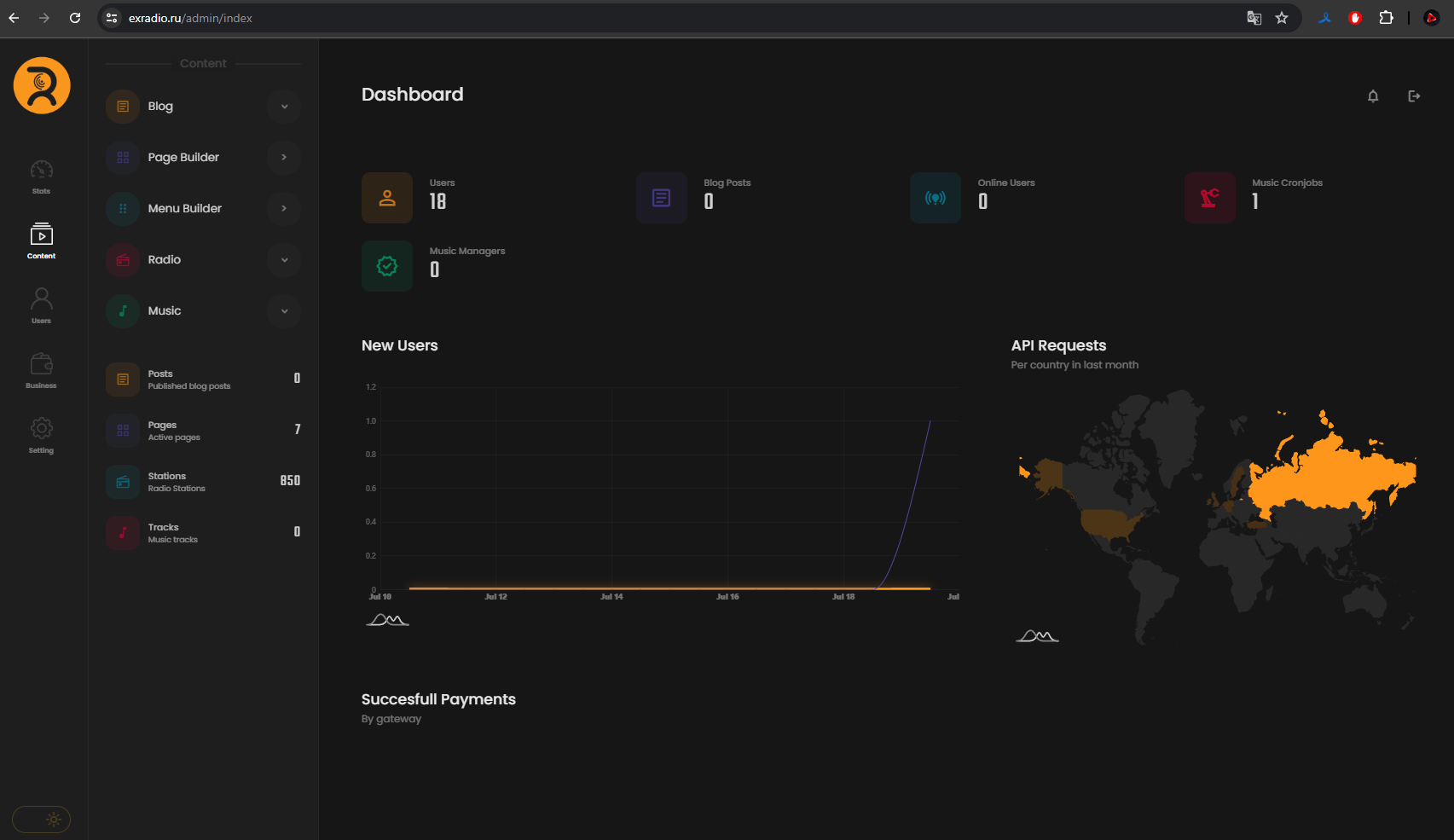Image resolution: width=1454 pixels, height=840 pixels.
Task: Click the chart icon under API Requests map
Action: click(1037, 636)
